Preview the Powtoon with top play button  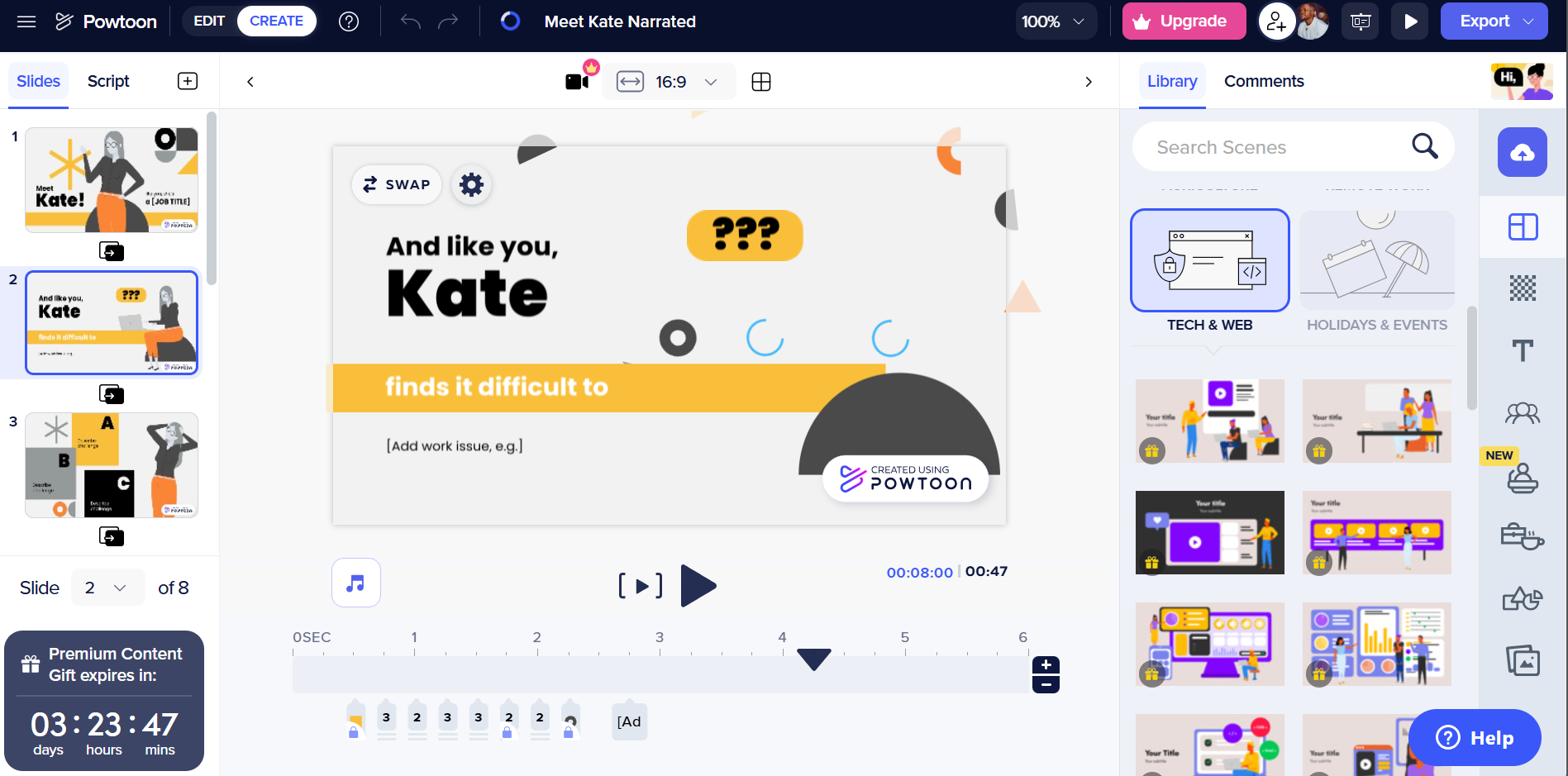click(1410, 21)
